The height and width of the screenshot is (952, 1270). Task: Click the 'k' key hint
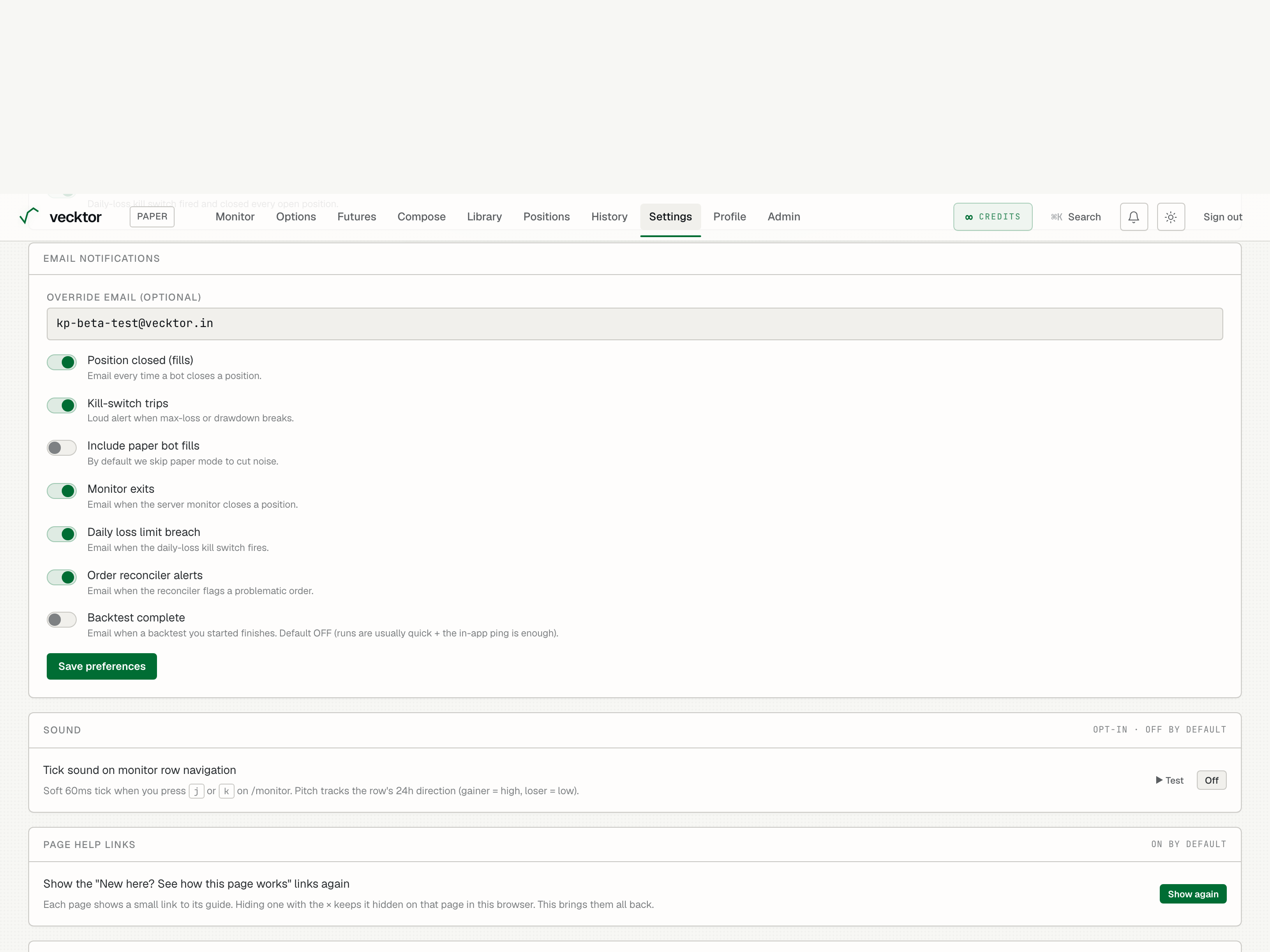coord(226,791)
